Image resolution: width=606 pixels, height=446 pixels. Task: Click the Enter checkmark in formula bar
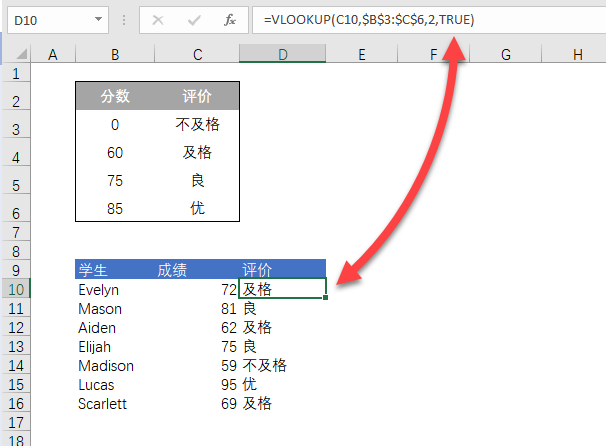point(195,19)
